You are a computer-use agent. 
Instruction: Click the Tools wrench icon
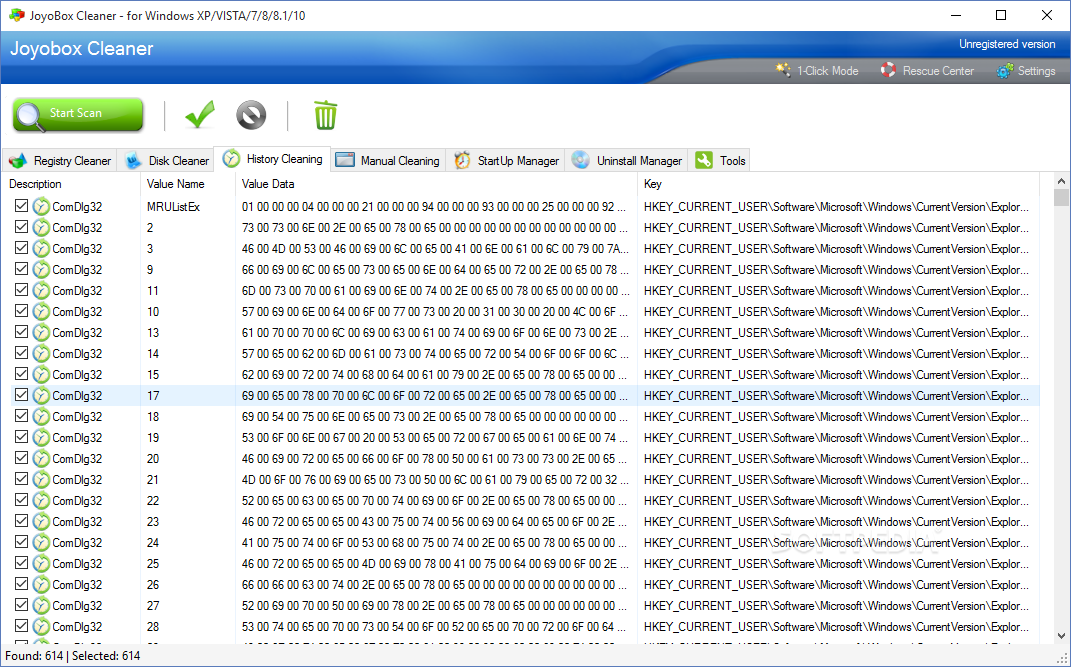704,160
